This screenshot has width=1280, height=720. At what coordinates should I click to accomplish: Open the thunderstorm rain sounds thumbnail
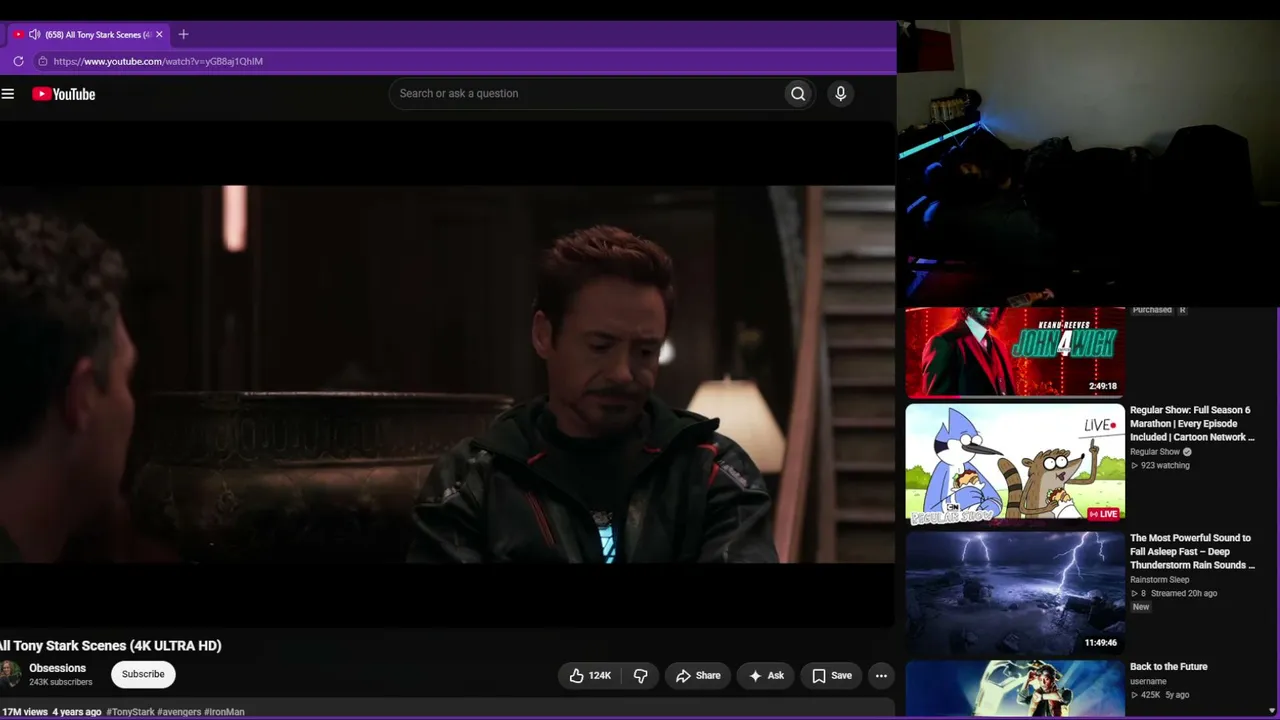click(x=1015, y=593)
